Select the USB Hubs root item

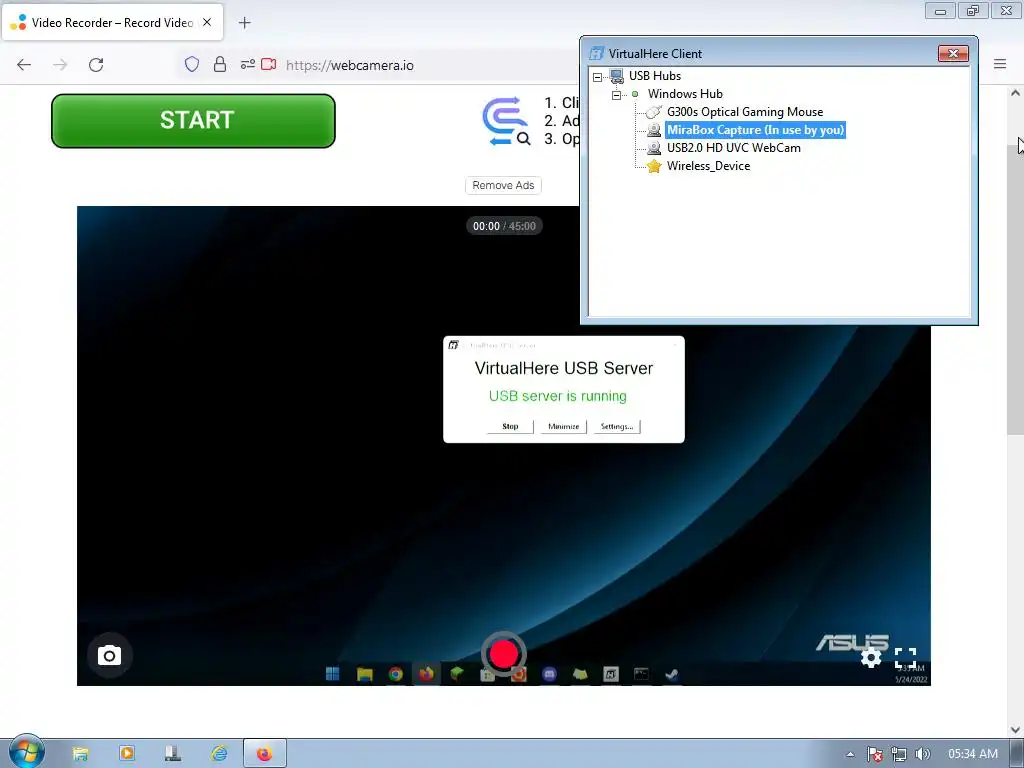(x=654, y=76)
